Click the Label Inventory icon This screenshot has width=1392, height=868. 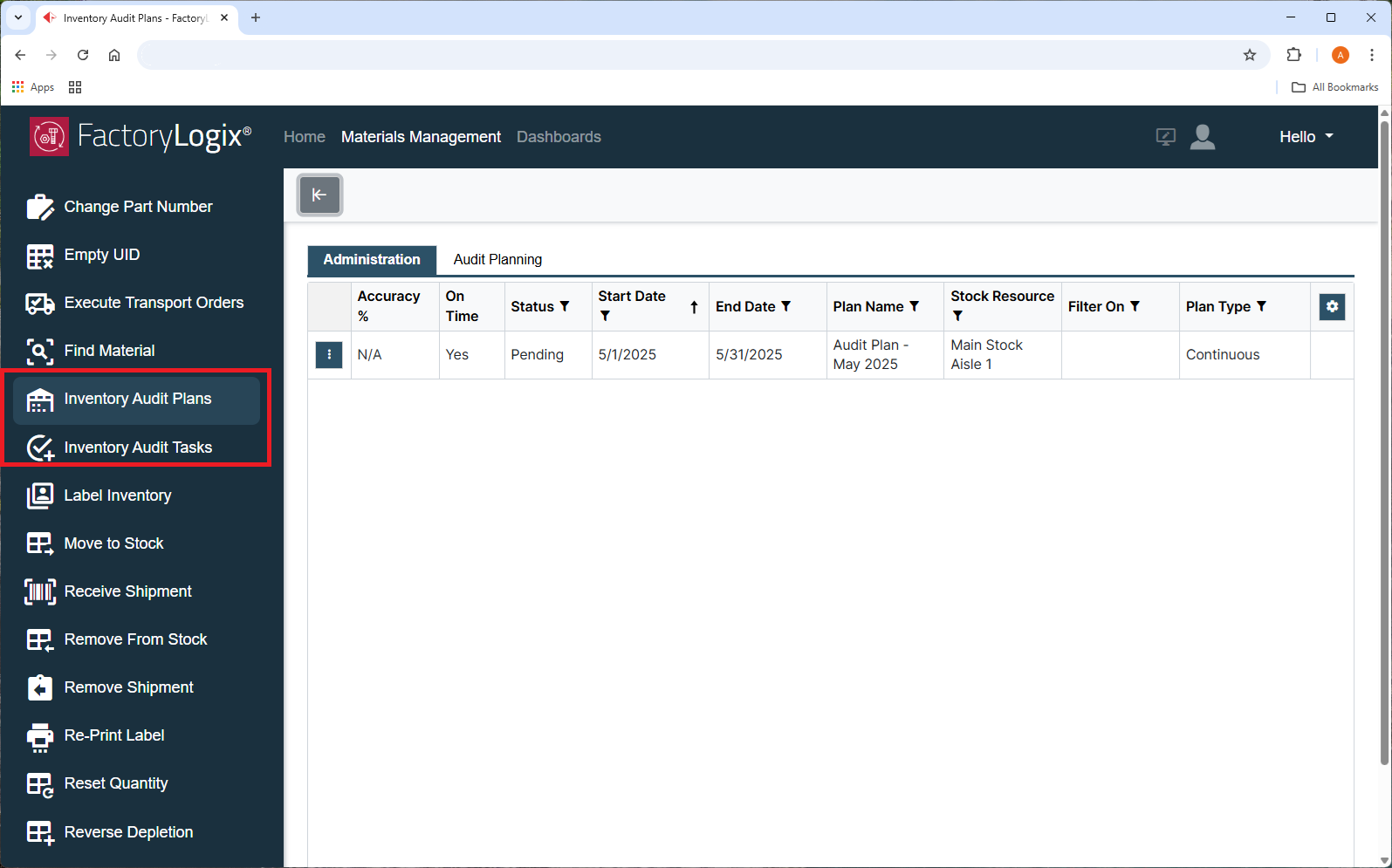pos(40,496)
